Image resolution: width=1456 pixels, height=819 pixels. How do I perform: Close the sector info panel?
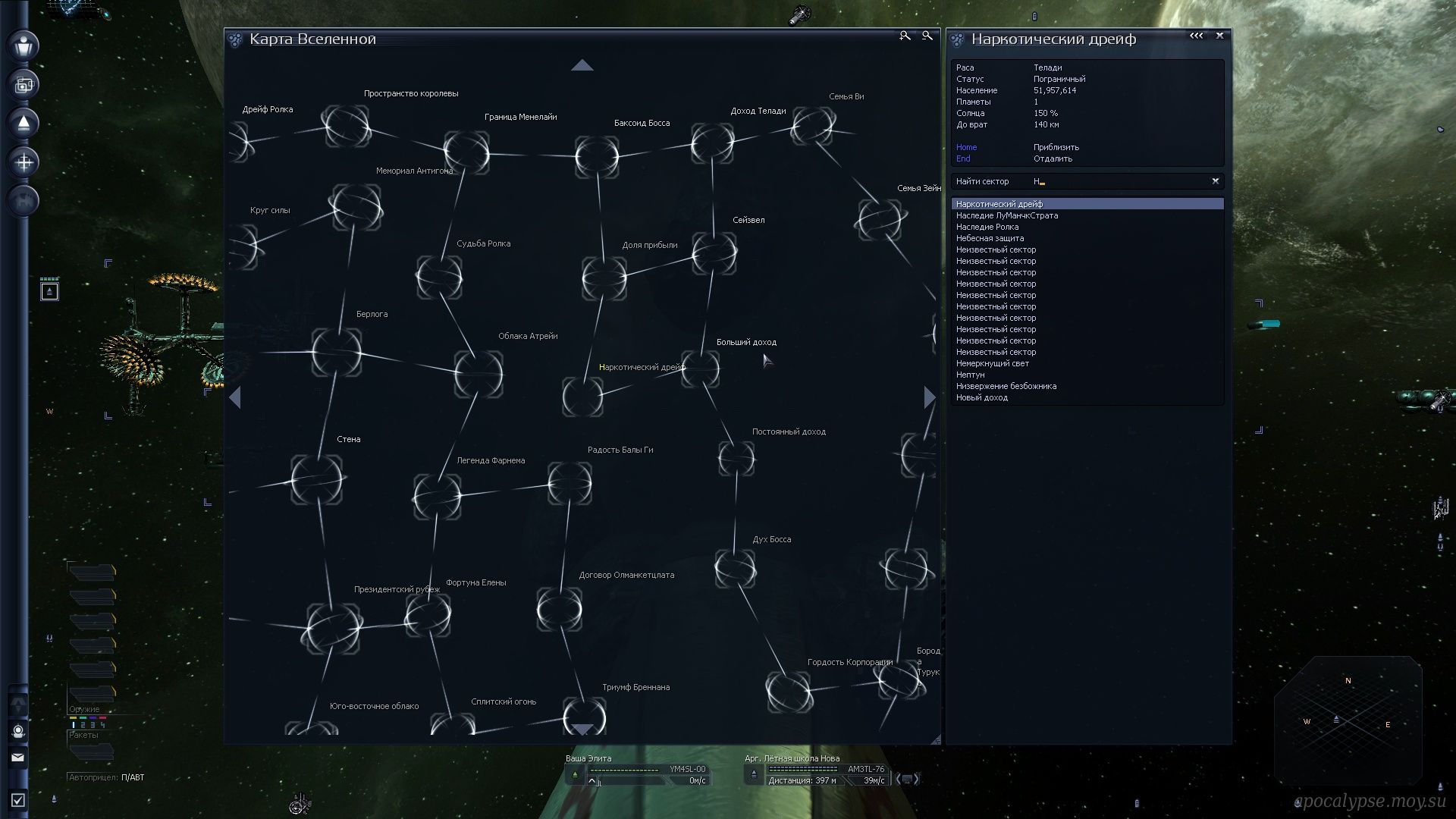pyautogui.click(x=1220, y=36)
